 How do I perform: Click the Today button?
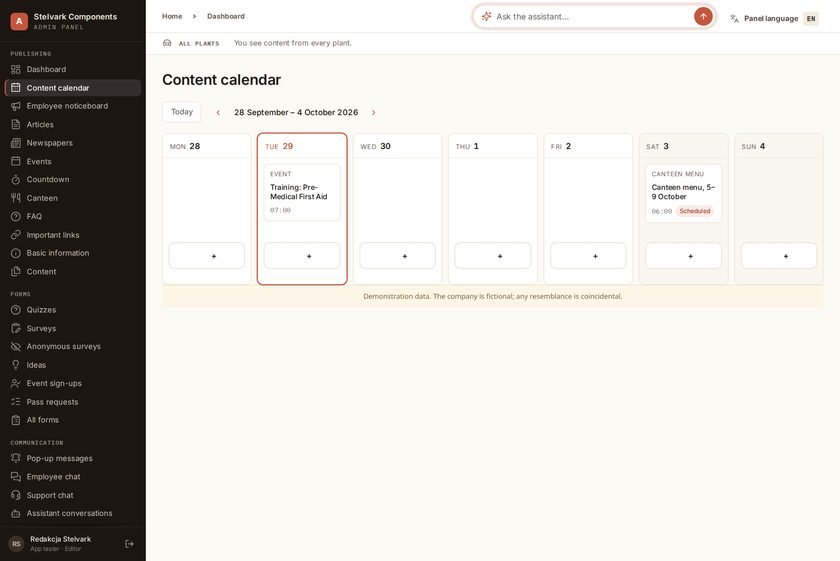pyautogui.click(x=182, y=112)
